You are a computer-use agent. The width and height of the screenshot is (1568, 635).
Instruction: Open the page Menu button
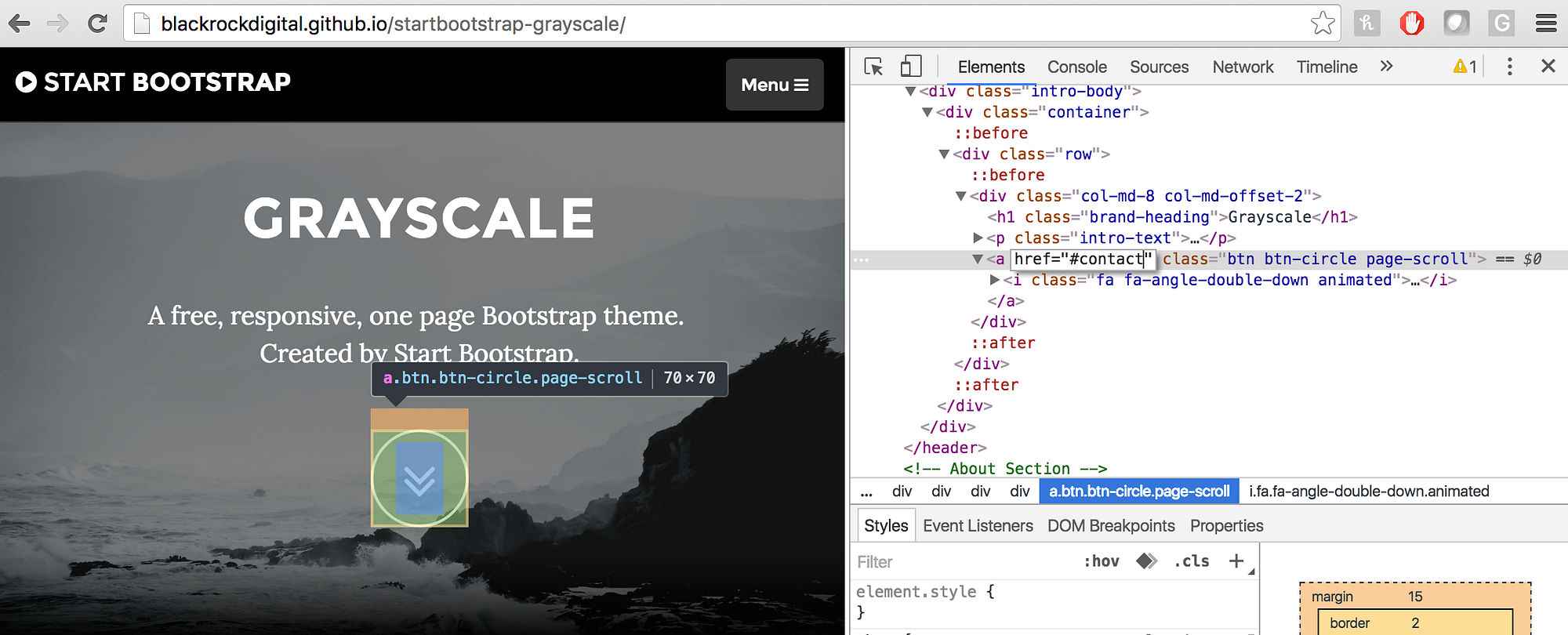(774, 85)
